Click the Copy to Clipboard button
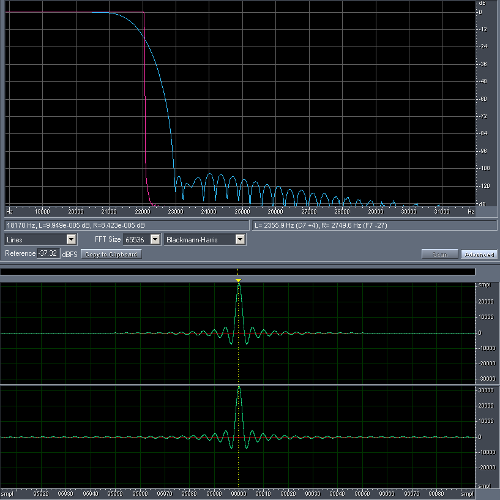 [x=111, y=254]
